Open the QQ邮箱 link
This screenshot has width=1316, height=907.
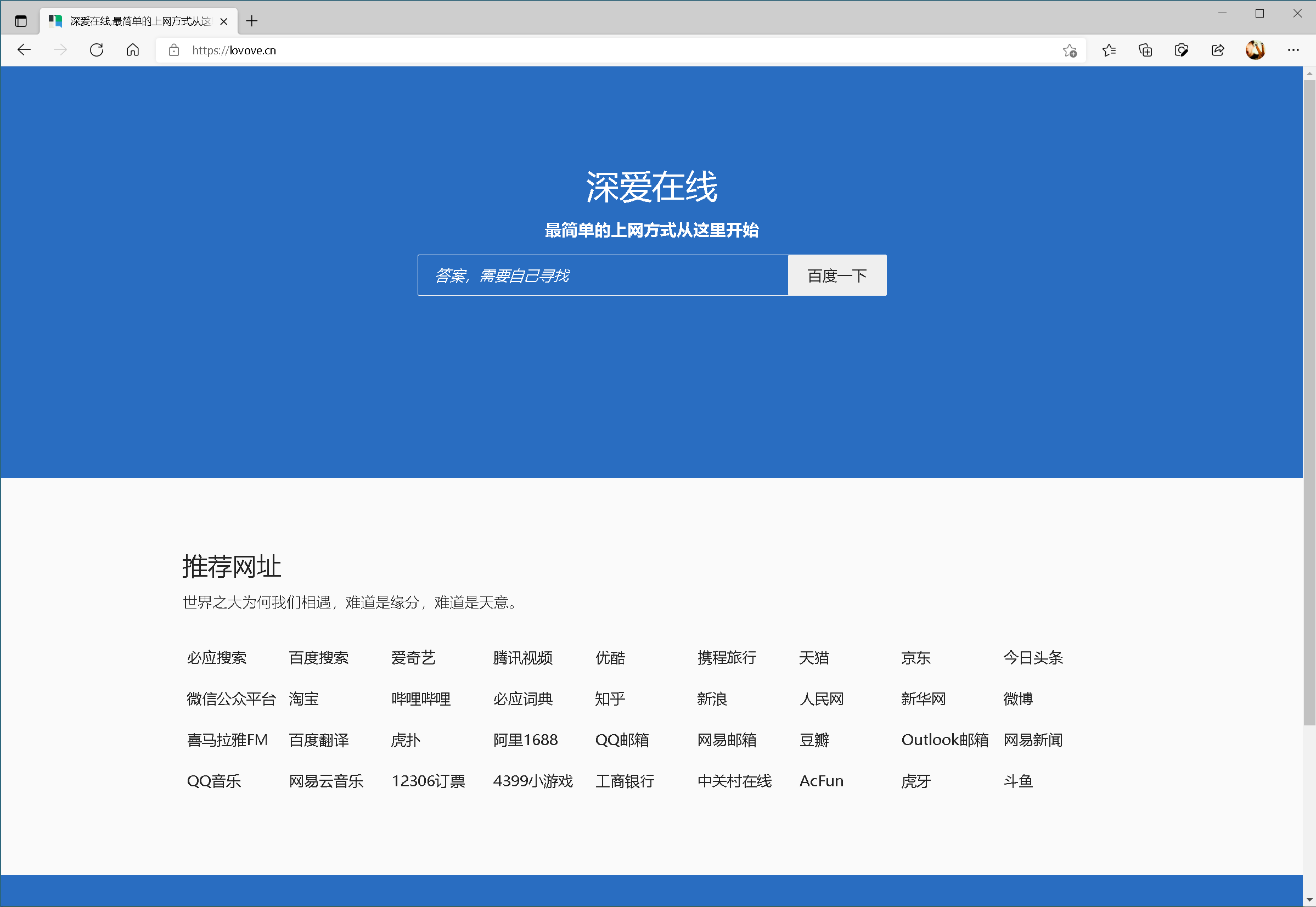(x=622, y=739)
